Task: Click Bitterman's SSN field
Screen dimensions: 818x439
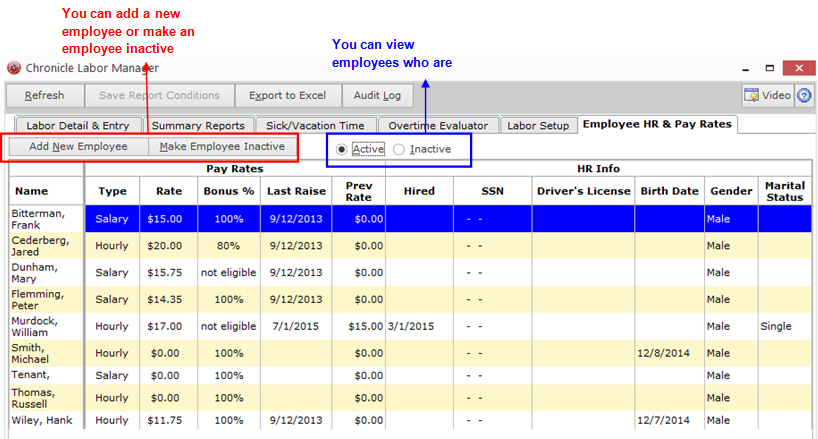Action: pyautogui.click(x=492, y=219)
